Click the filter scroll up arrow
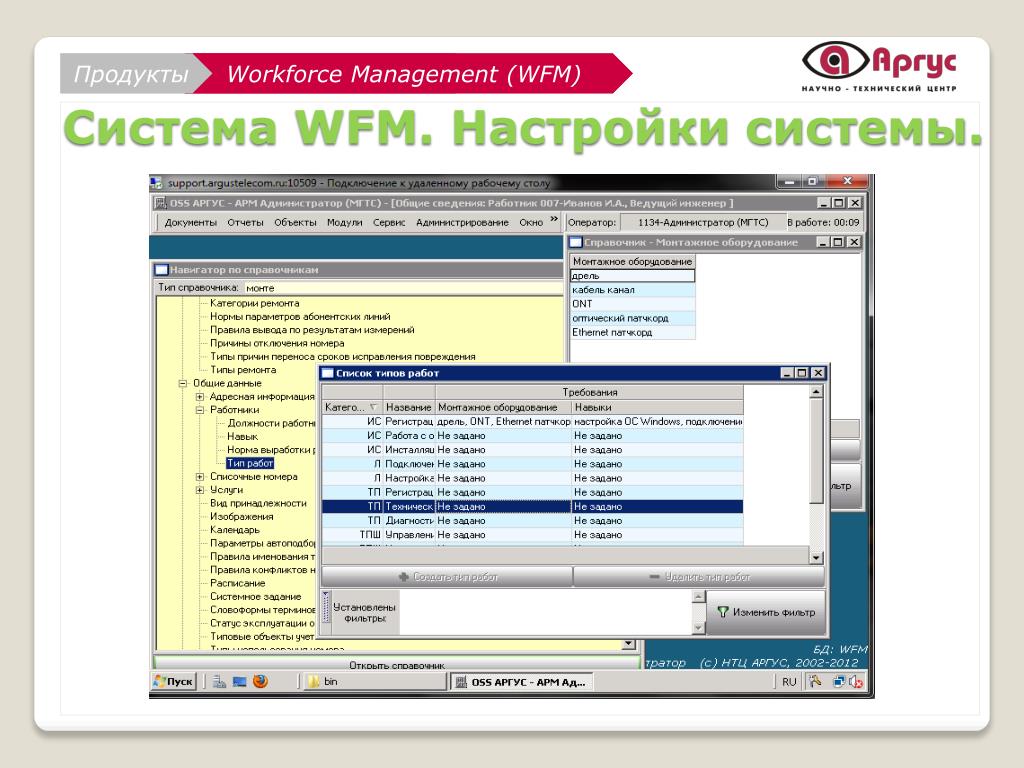This screenshot has height=768, width=1024. pyautogui.click(x=699, y=596)
